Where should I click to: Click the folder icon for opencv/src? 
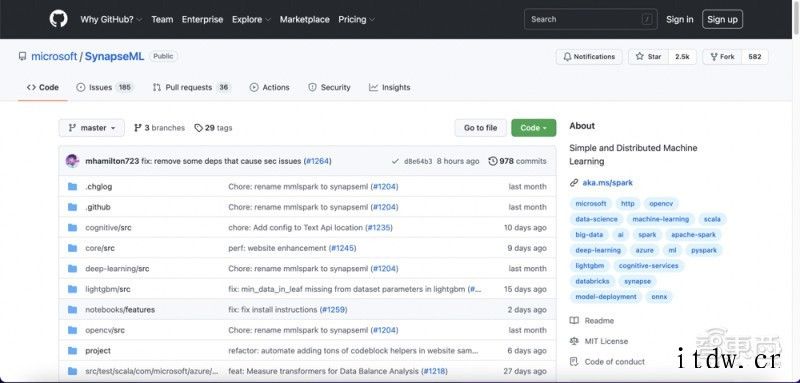click(72, 330)
